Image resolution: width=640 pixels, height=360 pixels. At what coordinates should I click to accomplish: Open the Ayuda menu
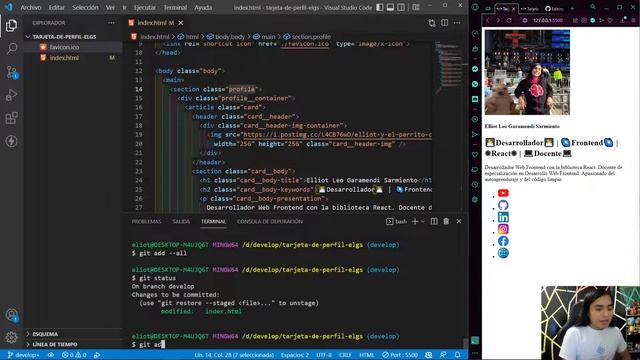203,7
